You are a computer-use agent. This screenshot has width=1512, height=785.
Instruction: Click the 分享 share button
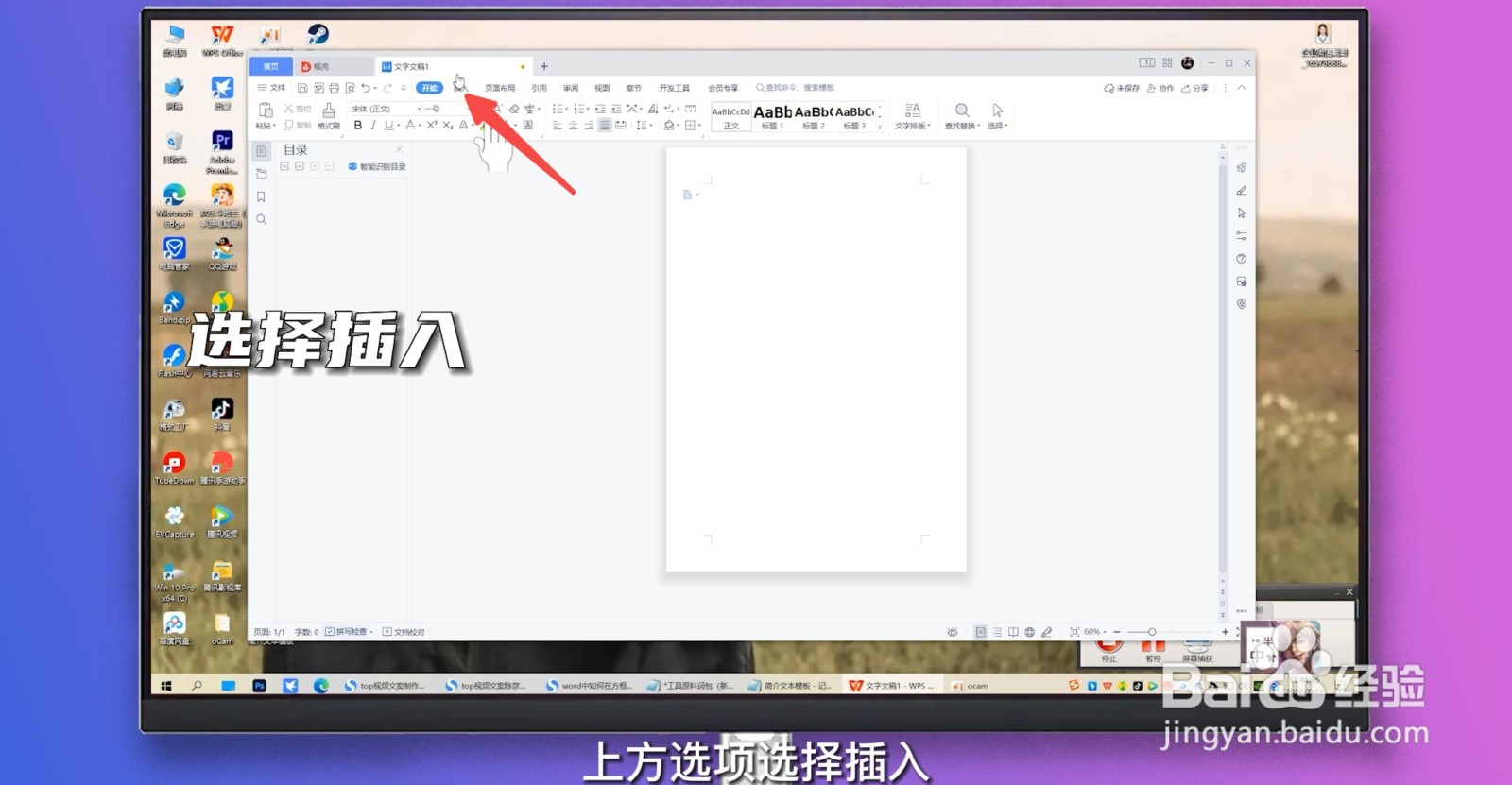(x=1195, y=88)
